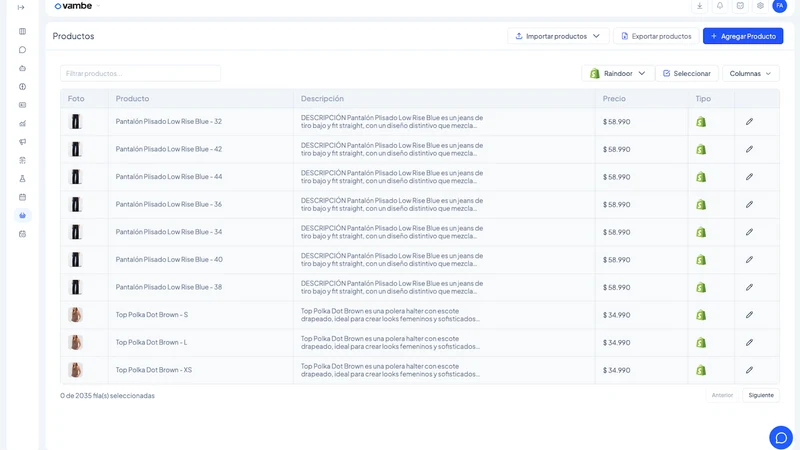Click Shopify icon for Low Rise Blue - 32
The width and height of the screenshot is (800, 450).
click(x=701, y=121)
